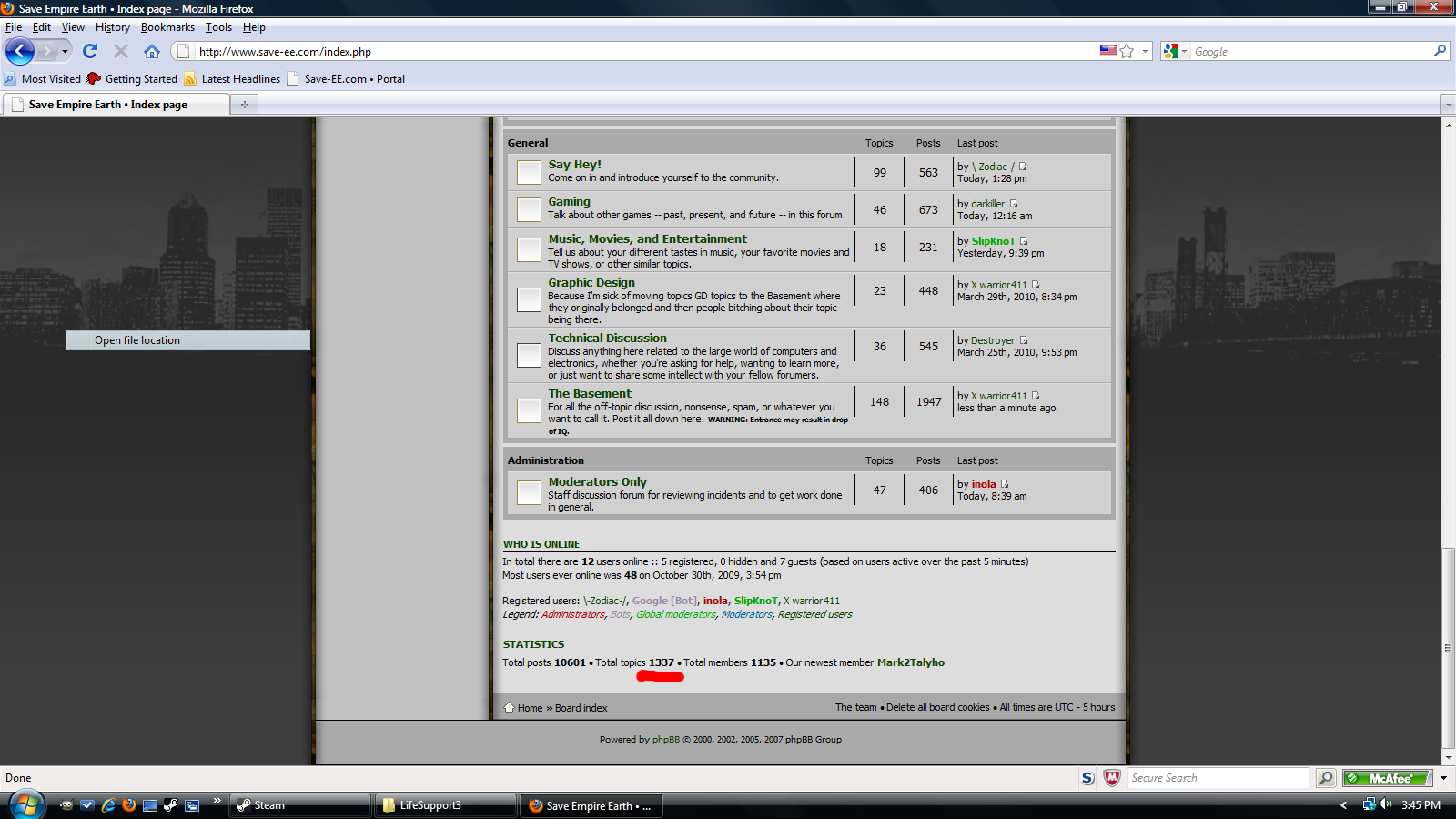
Task: Open a new tab with plus button
Action: [244, 105]
